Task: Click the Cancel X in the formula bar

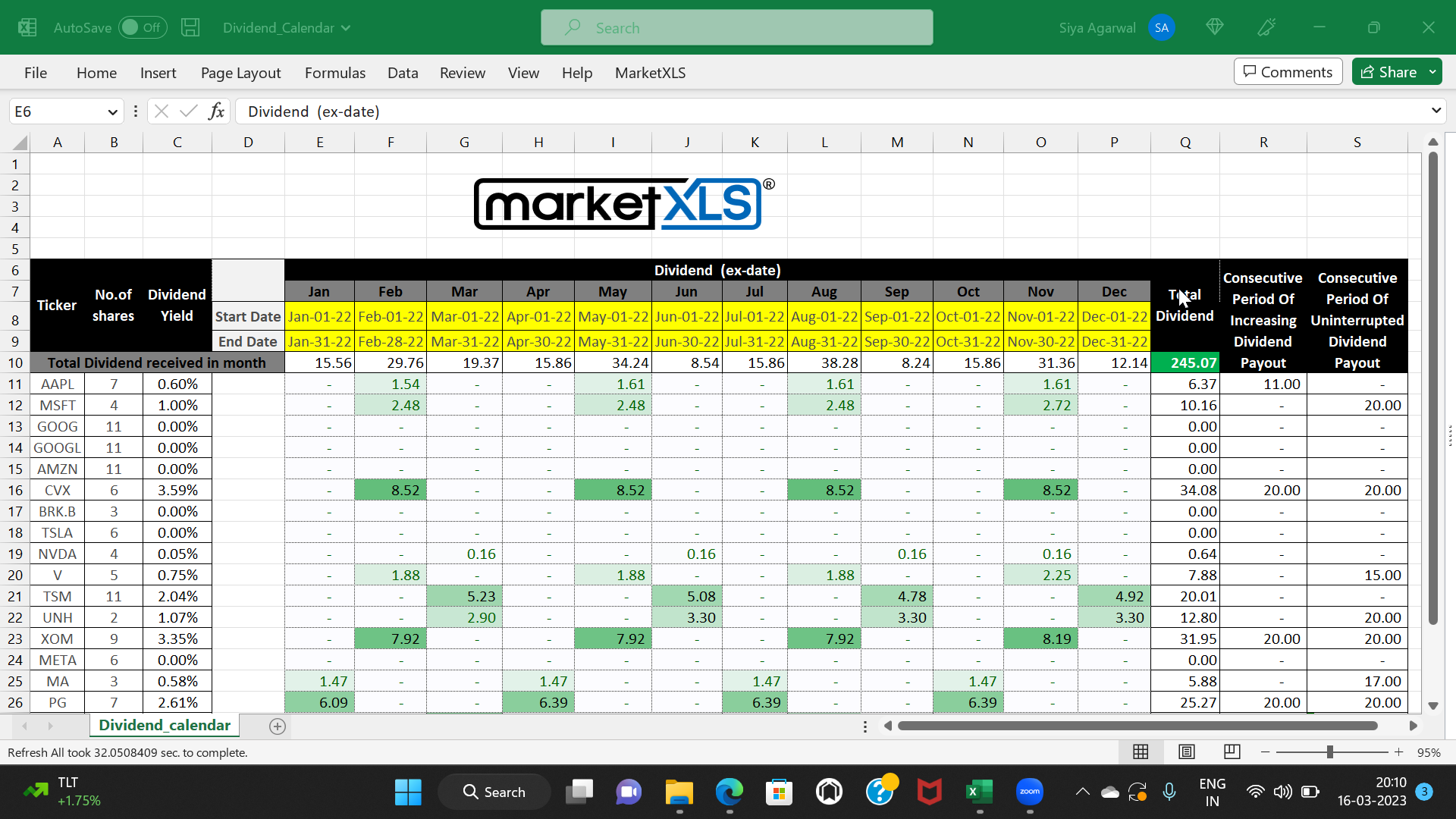Action: point(161,111)
